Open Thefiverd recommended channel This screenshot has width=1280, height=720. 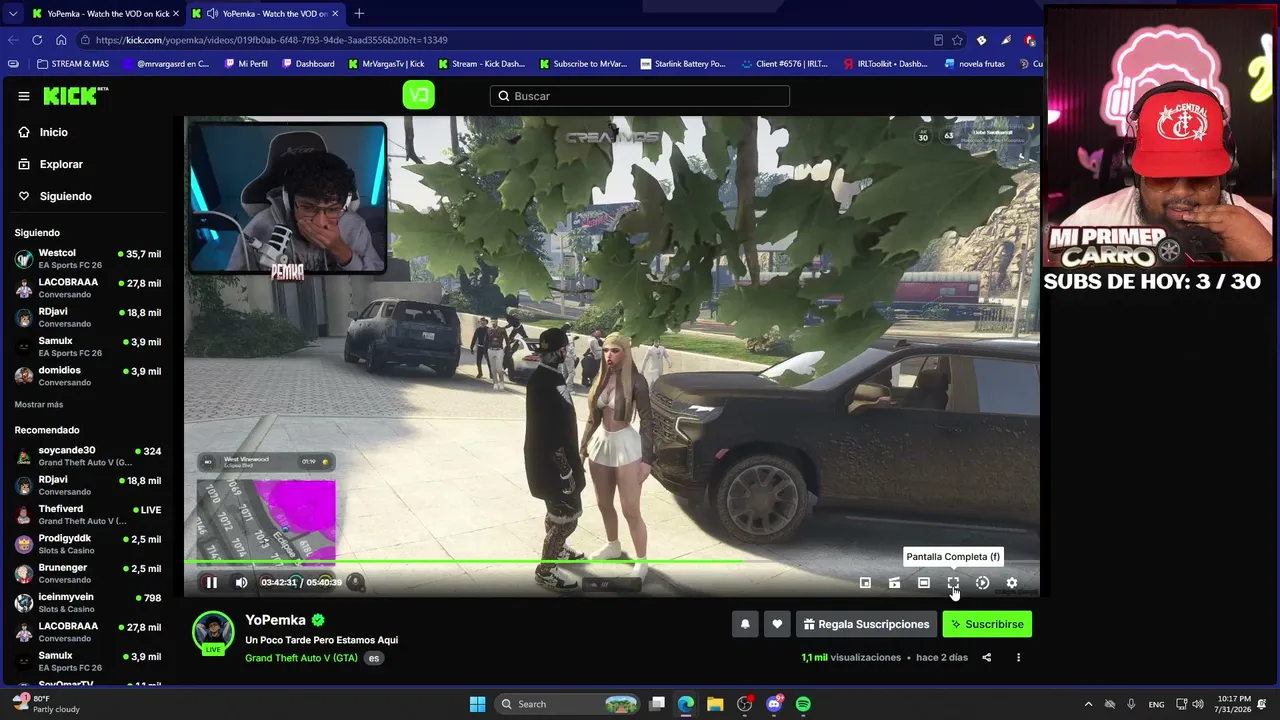tap(88, 515)
